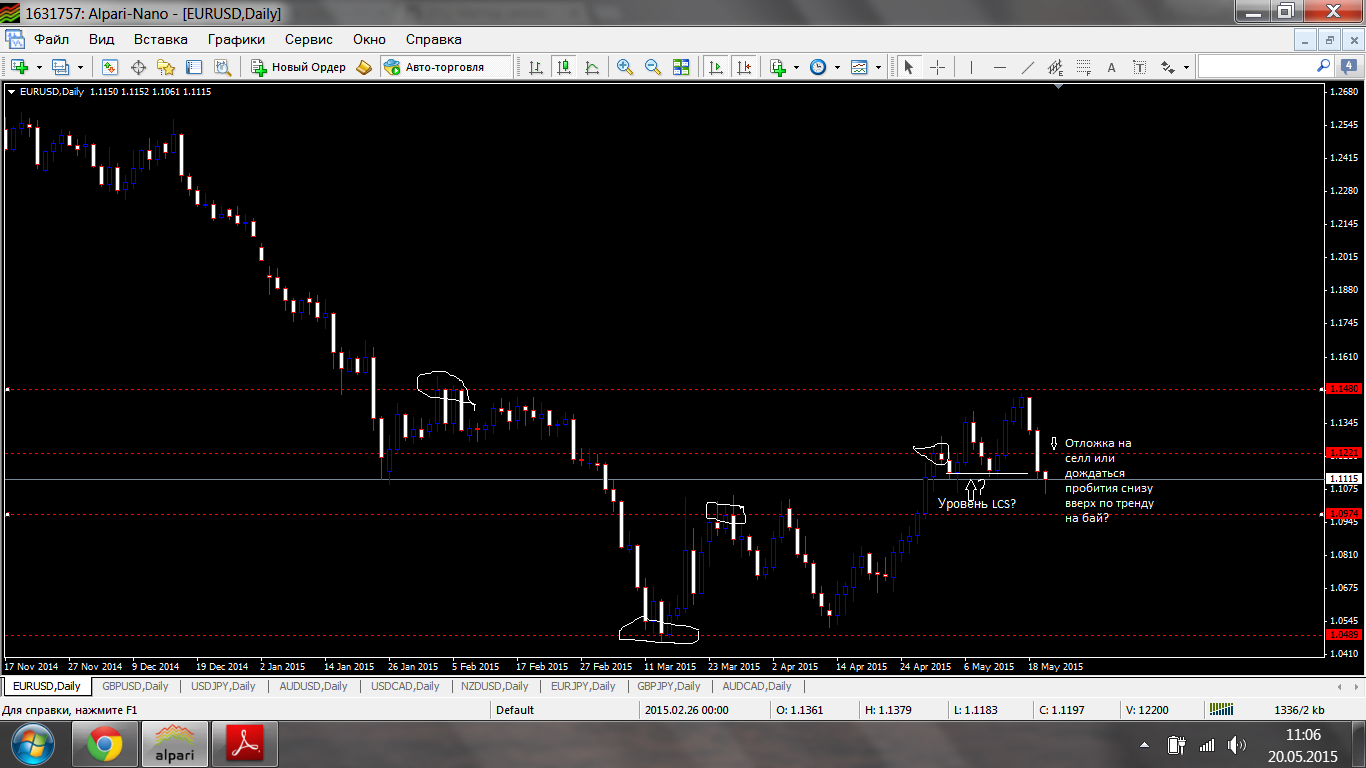Select the Horizontal Line drawing tool

(999, 67)
